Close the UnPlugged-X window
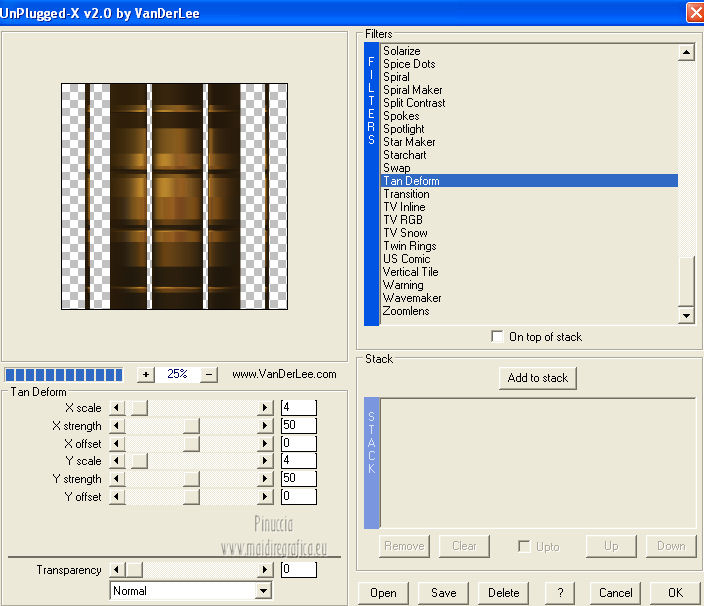 point(695,12)
